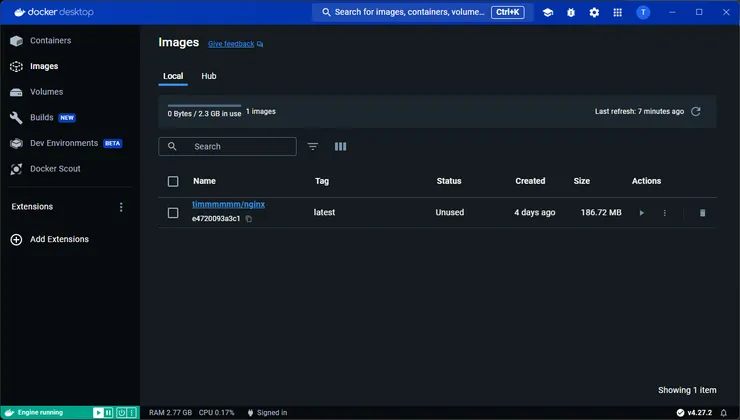Switch to the Local tab

(x=173, y=76)
